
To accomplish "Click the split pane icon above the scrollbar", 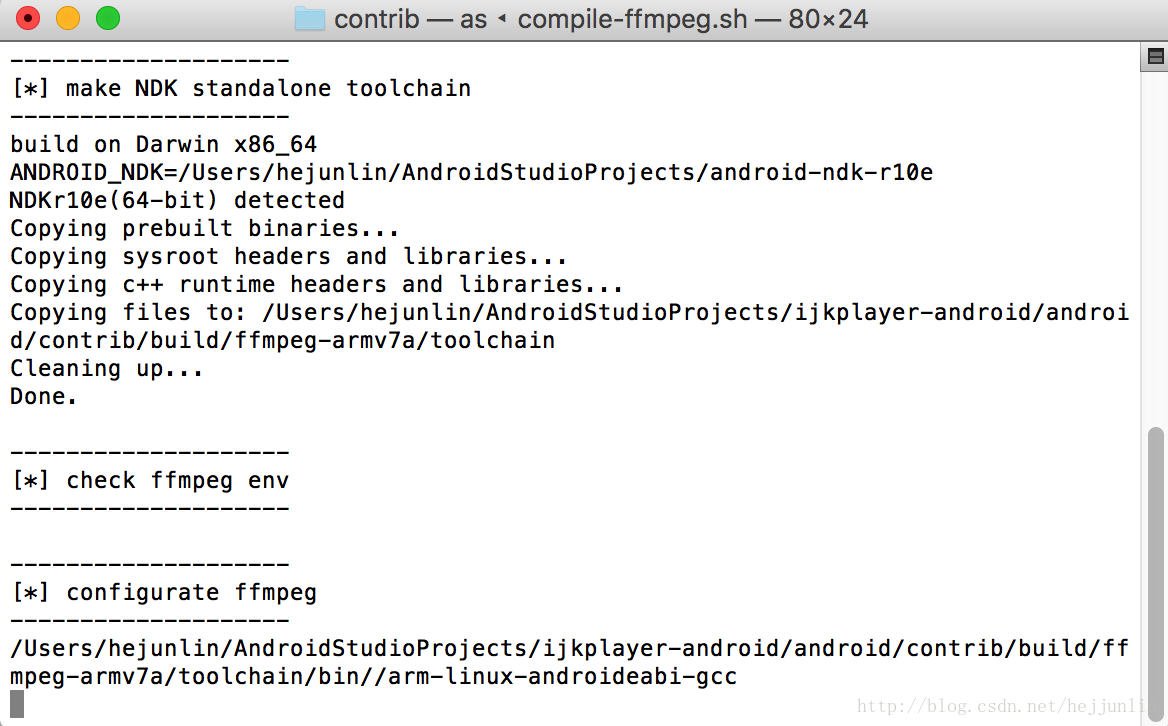I will (1155, 57).
